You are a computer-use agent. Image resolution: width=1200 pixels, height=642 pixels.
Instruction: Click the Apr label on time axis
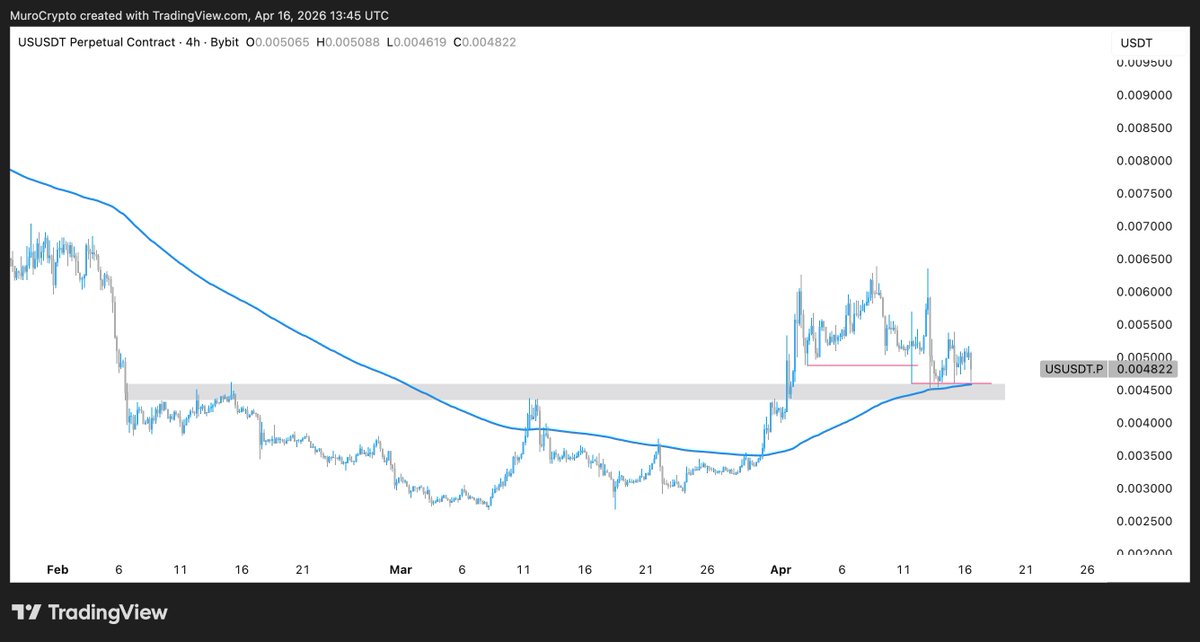[780, 569]
